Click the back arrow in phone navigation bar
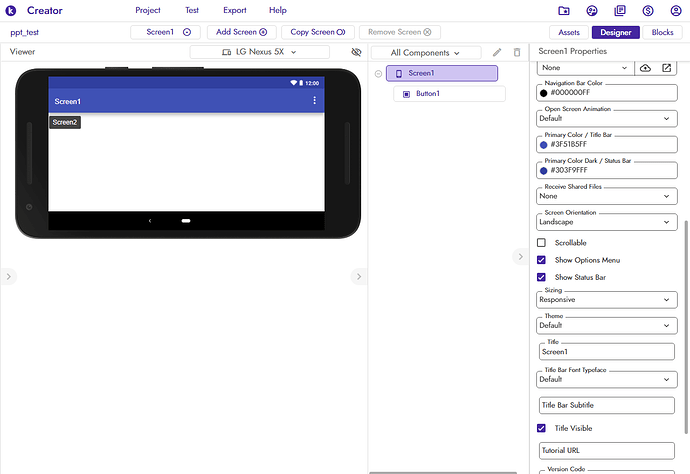Image resolution: width=690 pixels, height=474 pixels. tap(150, 220)
